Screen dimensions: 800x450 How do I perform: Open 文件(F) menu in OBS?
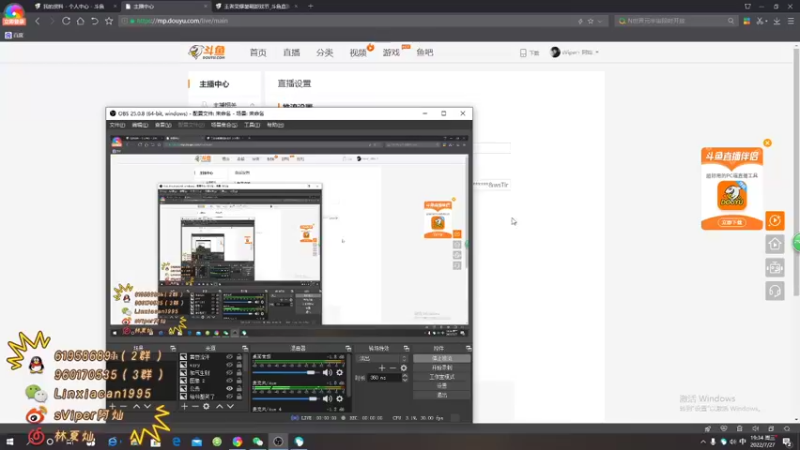point(117,125)
